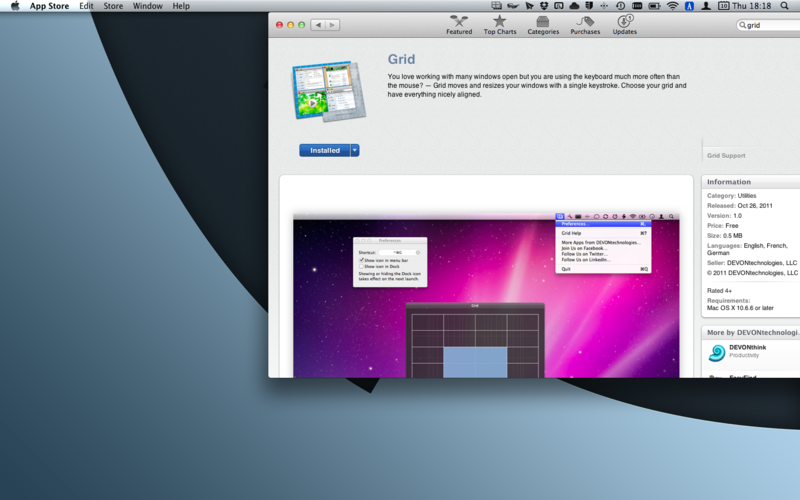
Task: Click the Time Machine icon in the menu bar
Action: pos(620,6)
